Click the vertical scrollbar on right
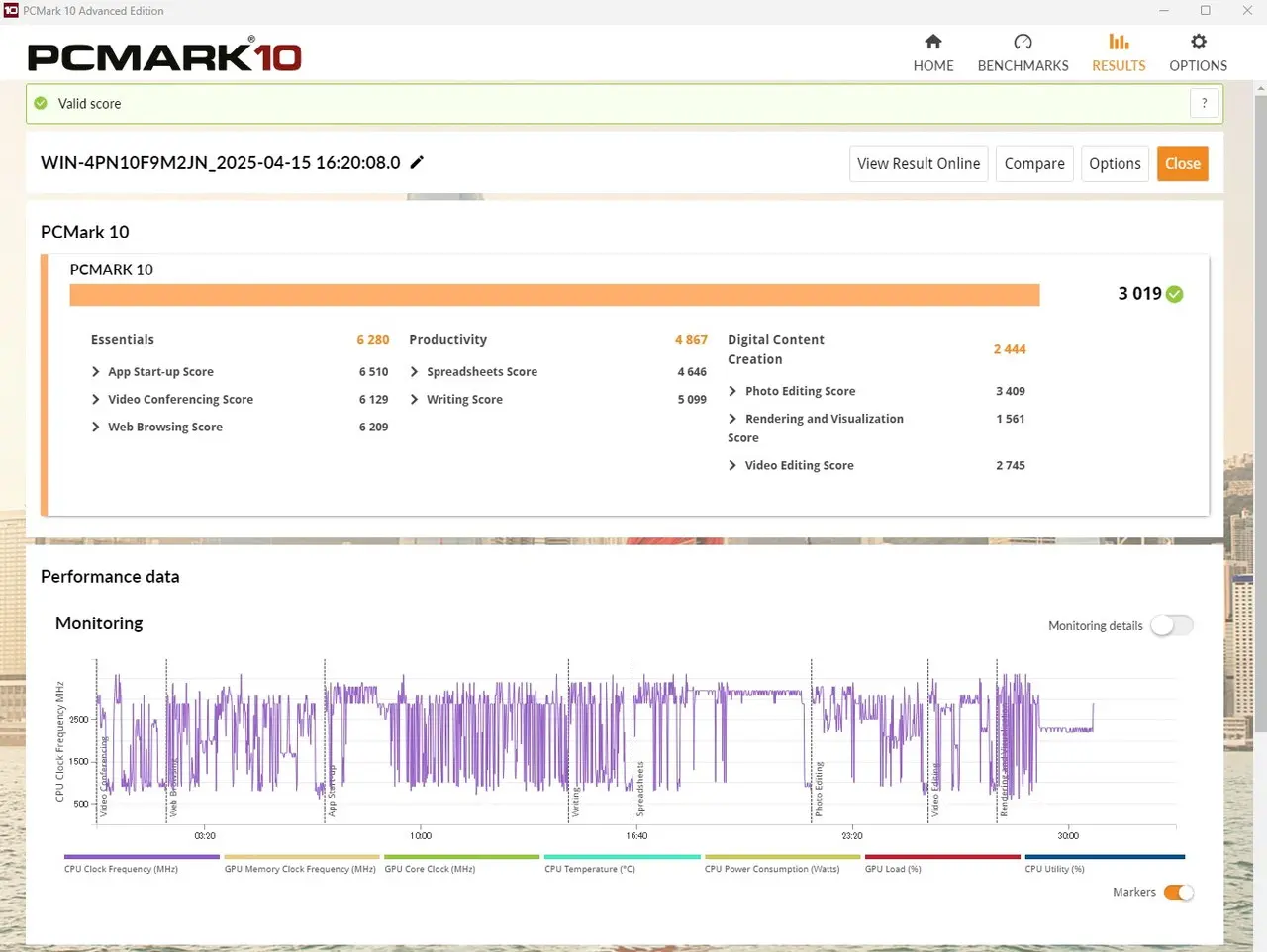The width and height of the screenshot is (1267, 952). (1260, 396)
